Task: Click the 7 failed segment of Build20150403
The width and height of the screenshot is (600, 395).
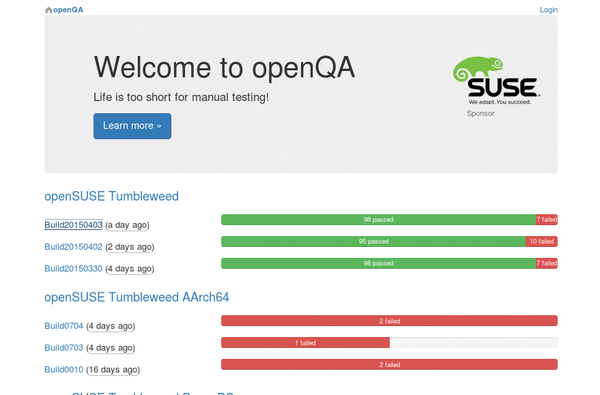Action: click(546, 220)
